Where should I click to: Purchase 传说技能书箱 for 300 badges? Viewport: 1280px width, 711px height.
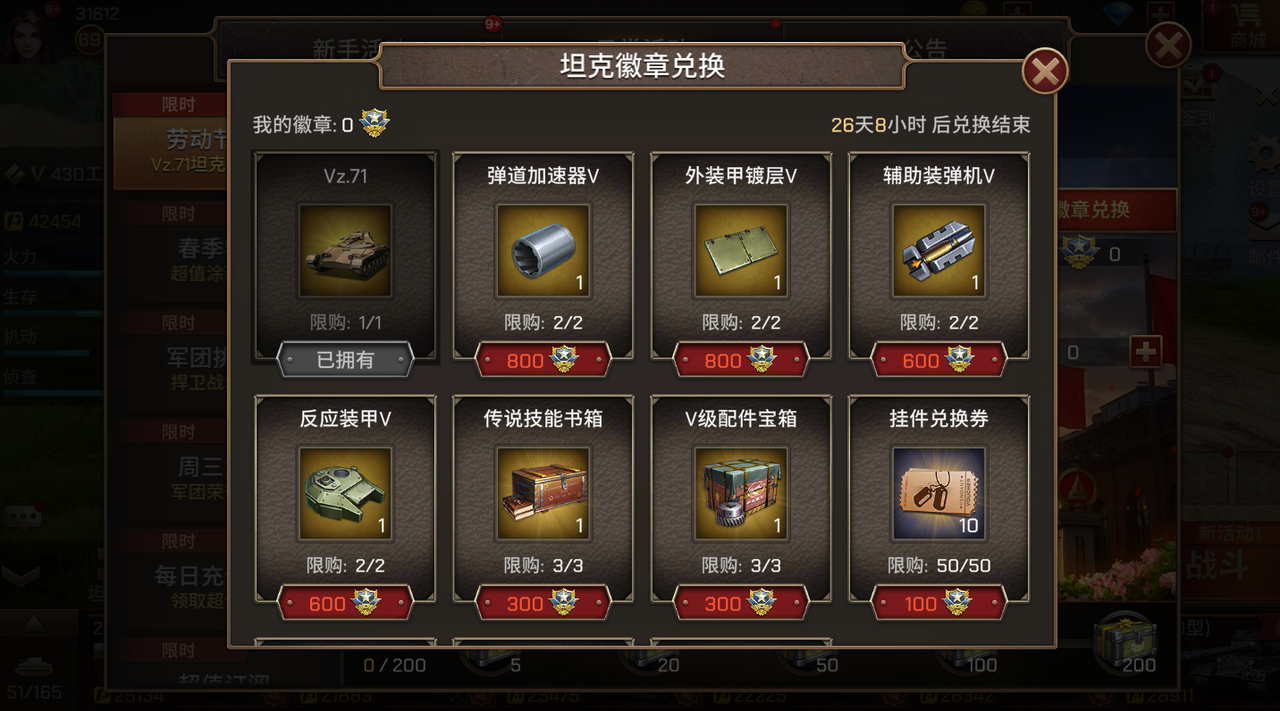(543, 603)
